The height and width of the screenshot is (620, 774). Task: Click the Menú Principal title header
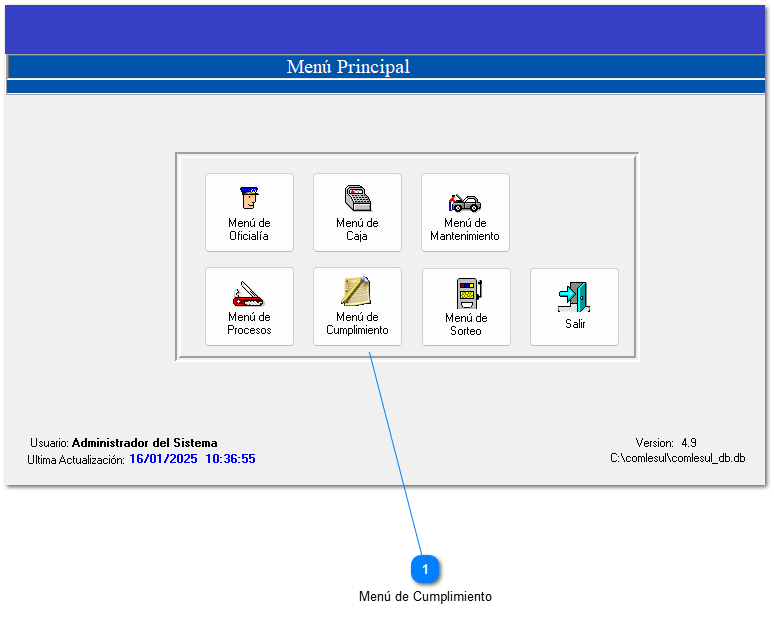pyautogui.click(x=348, y=67)
